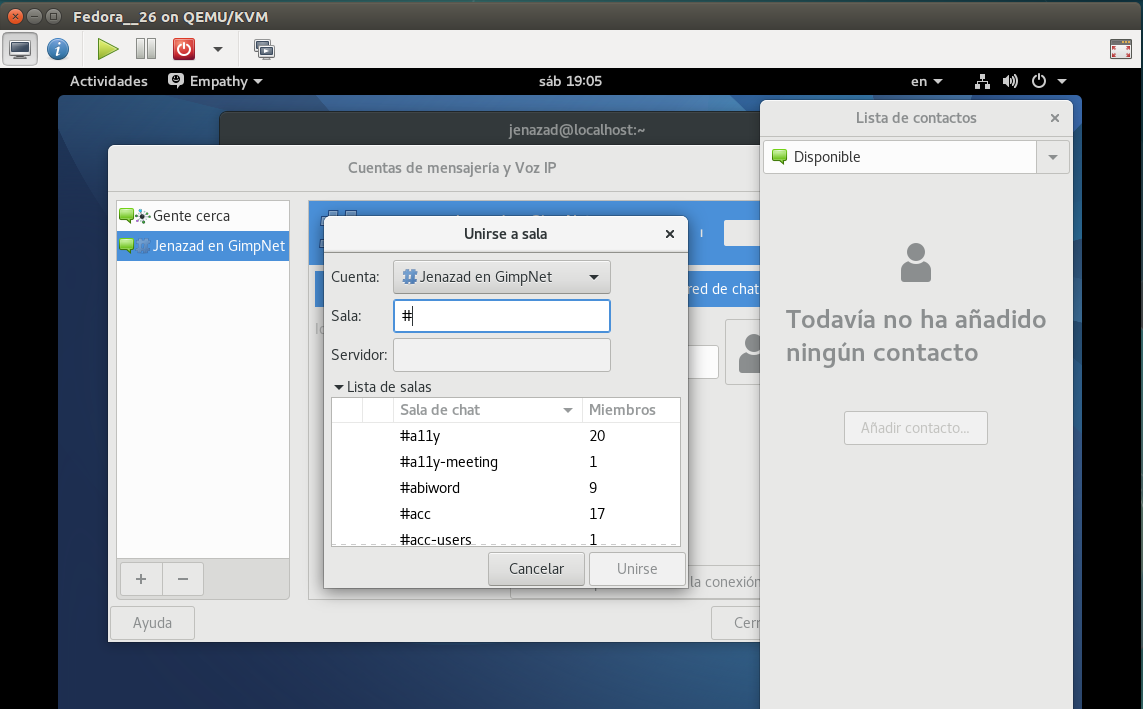Open the Cuenta account combo box
This screenshot has width=1143, height=709.
click(x=502, y=277)
